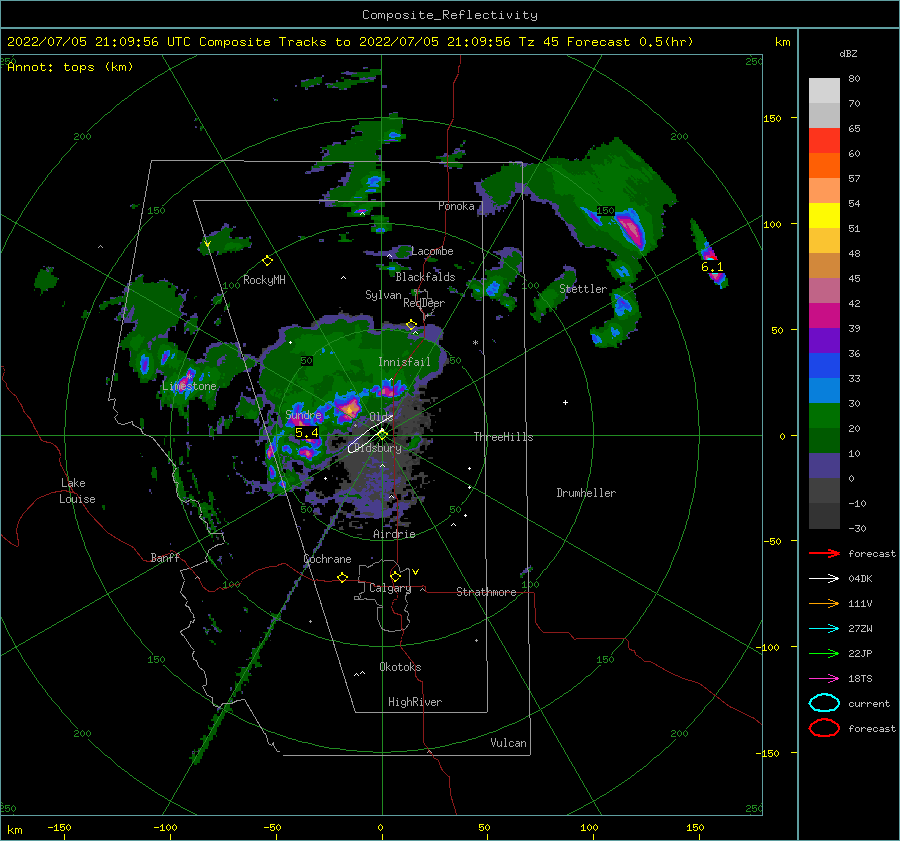
Task: Click the Composite_Reflectivity title
Action: click(450, 15)
